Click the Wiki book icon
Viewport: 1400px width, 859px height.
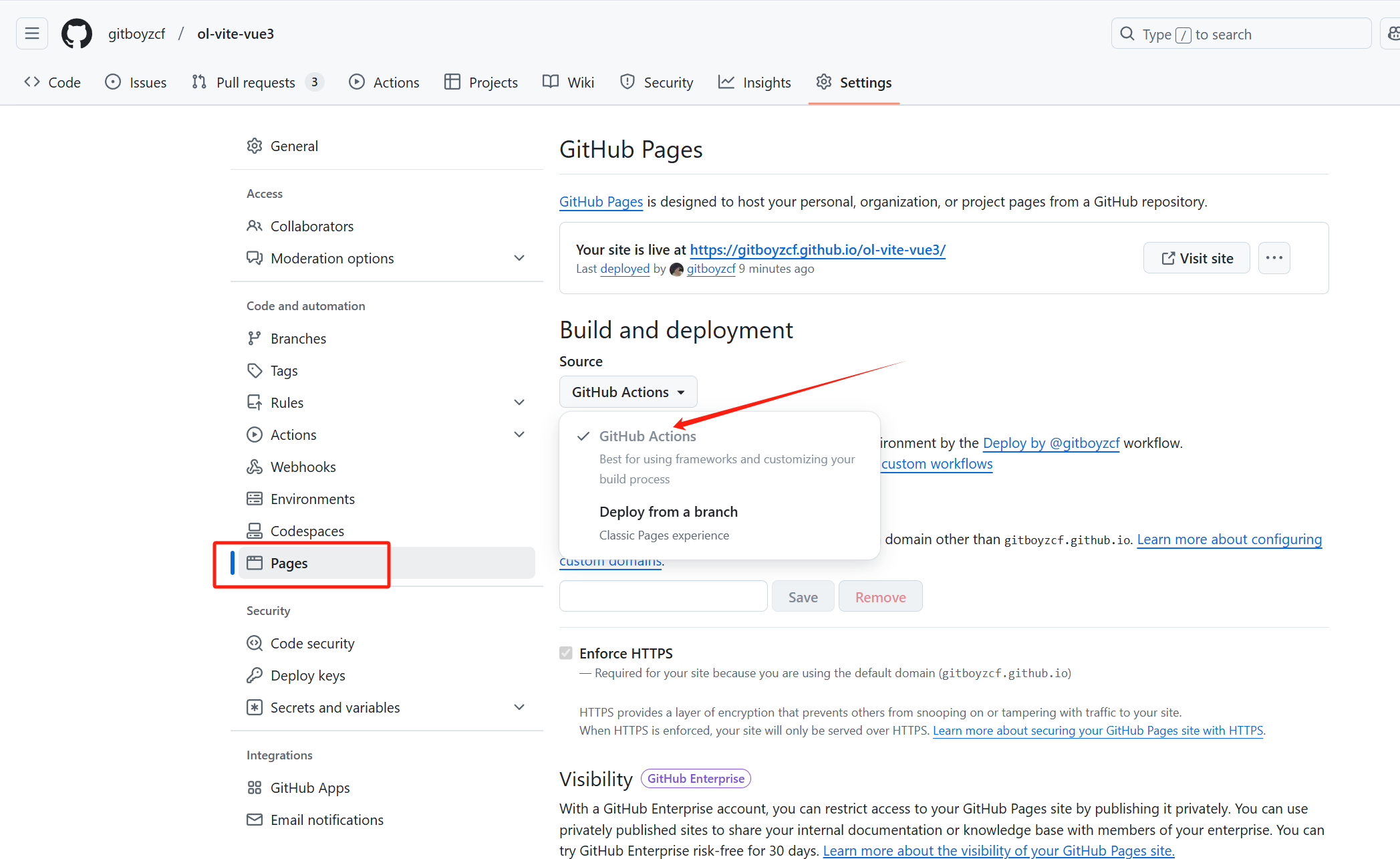click(551, 82)
